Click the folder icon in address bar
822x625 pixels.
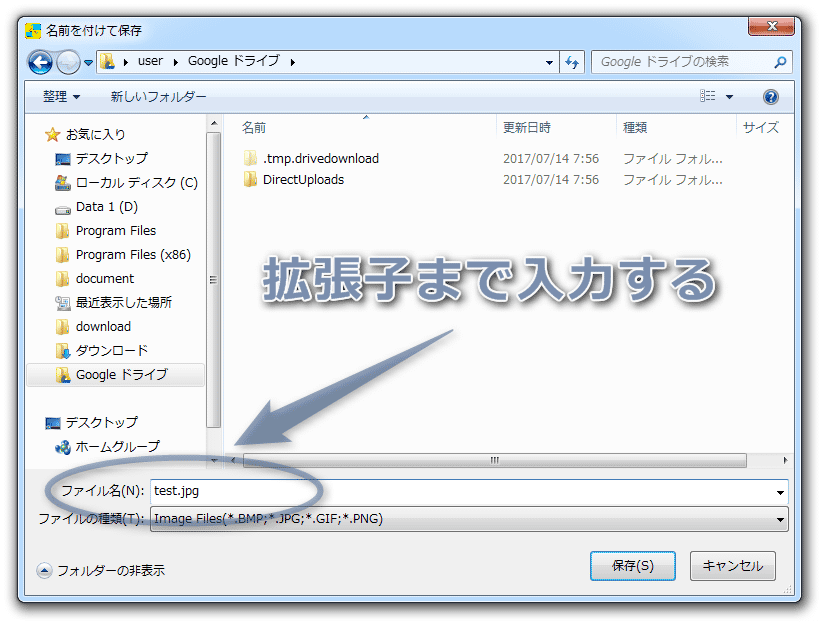(x=107, y=61)
